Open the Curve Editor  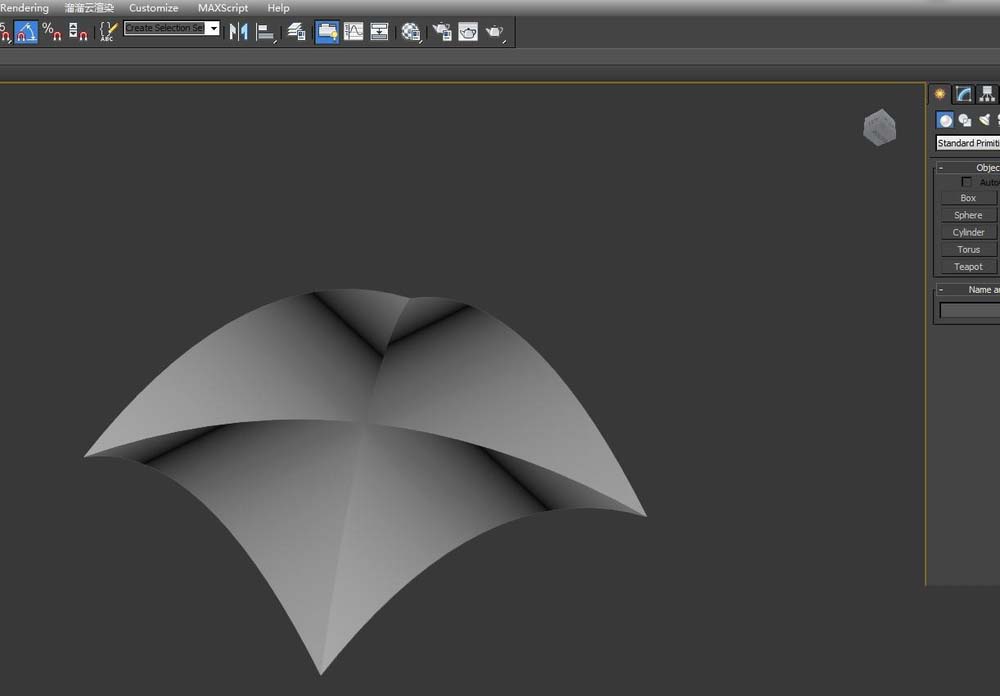pyautogui.click(x=352, y=31)
